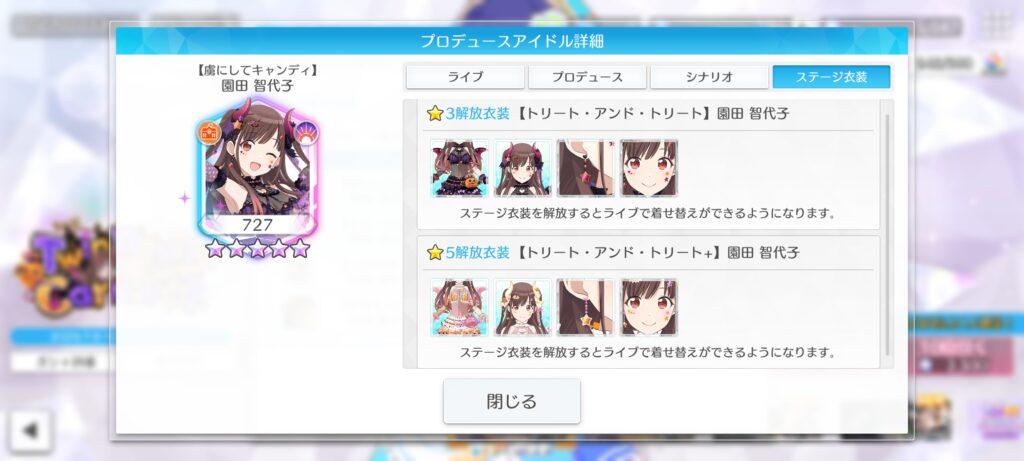Viewport: 1024px width, 461px height.
Task: Open the ライブ tab
Action: [x=465, y=76]
